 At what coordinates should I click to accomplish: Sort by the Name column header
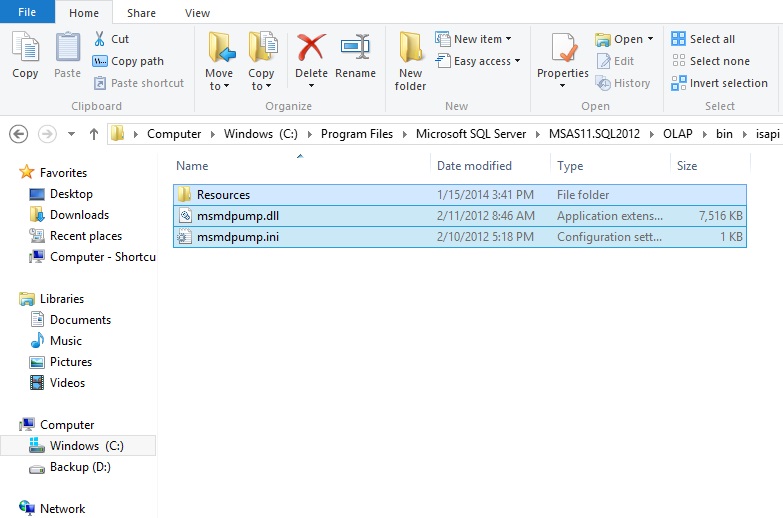(x=192, y=166)
